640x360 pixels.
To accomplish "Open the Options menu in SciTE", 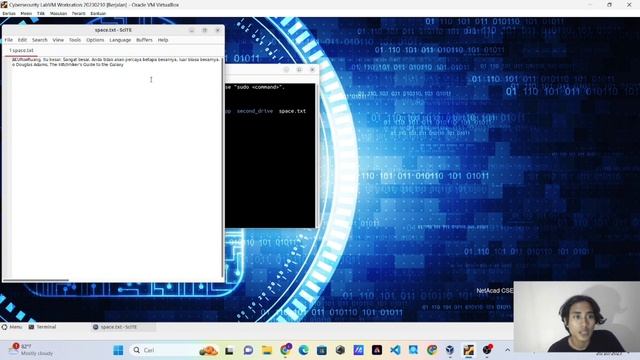I will click(95, 40).
